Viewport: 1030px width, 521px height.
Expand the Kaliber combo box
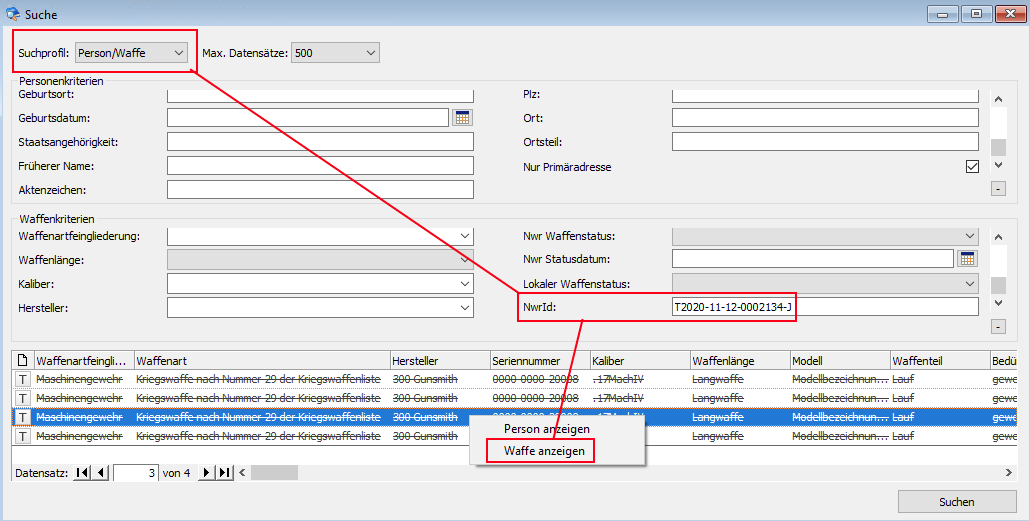click(465, 284)
